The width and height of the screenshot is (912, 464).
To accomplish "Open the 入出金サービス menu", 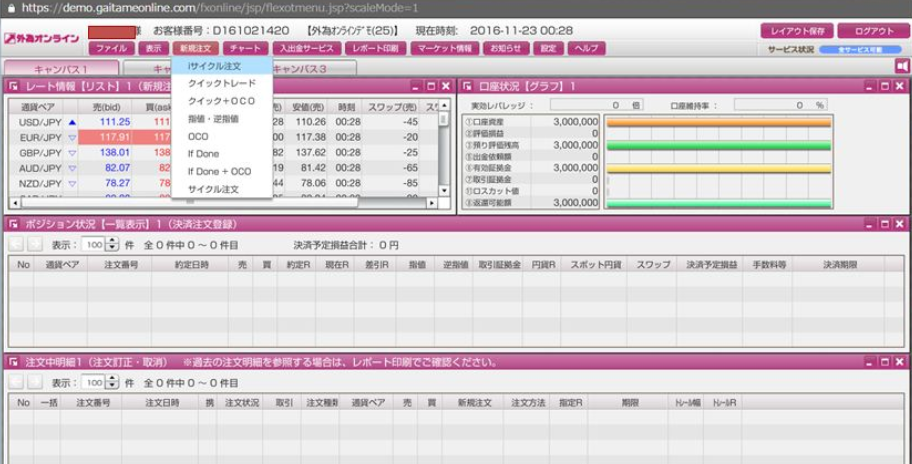I will pos(307,49).
